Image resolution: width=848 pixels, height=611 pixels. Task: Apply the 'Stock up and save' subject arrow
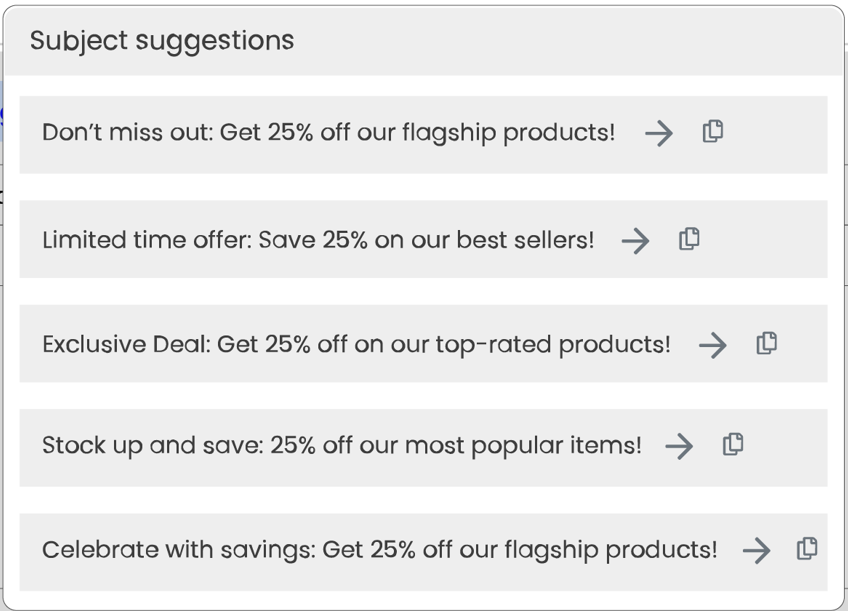(x=679, y=446)
